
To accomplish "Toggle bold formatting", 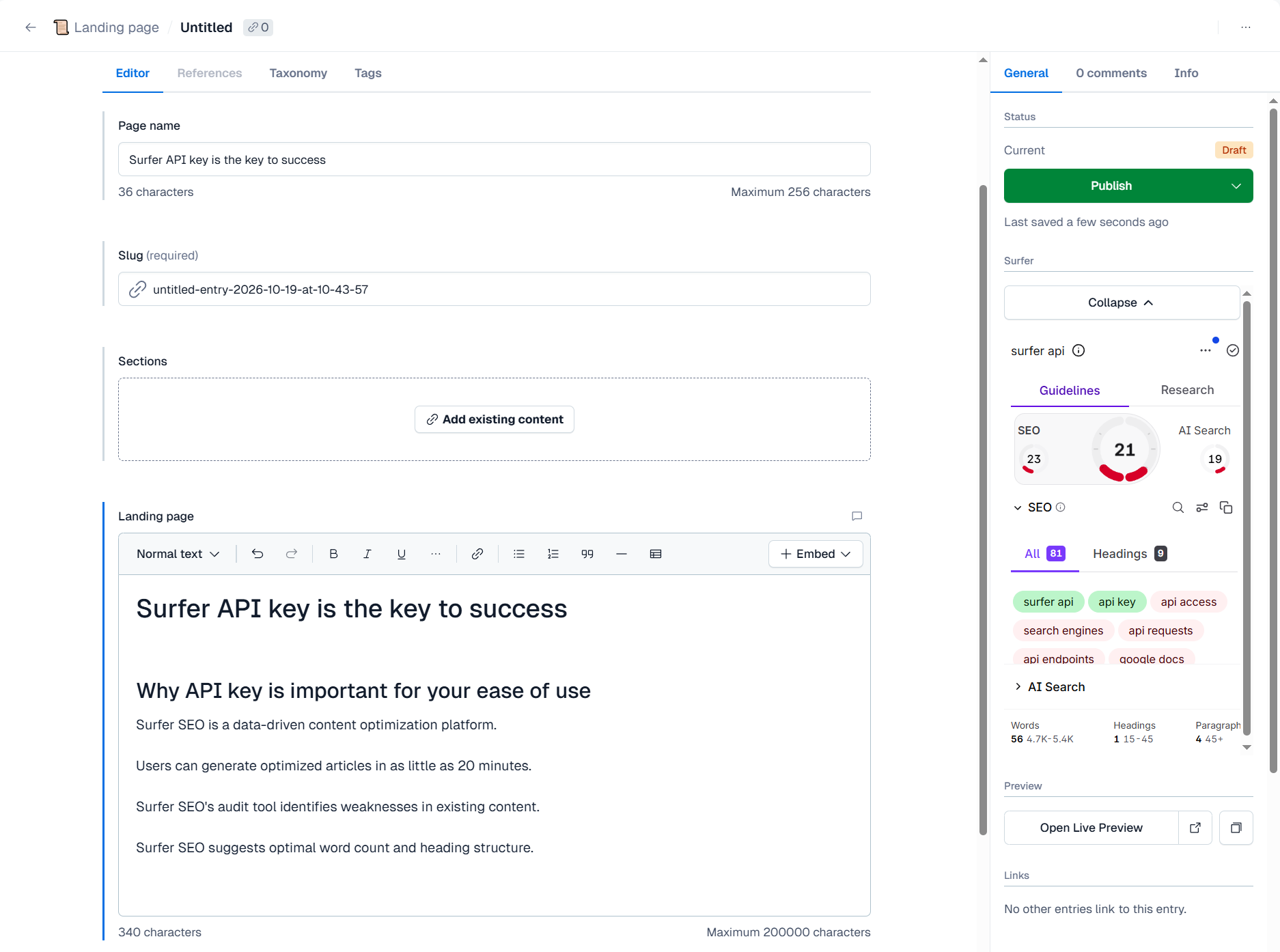I will [x=333, y=554].
